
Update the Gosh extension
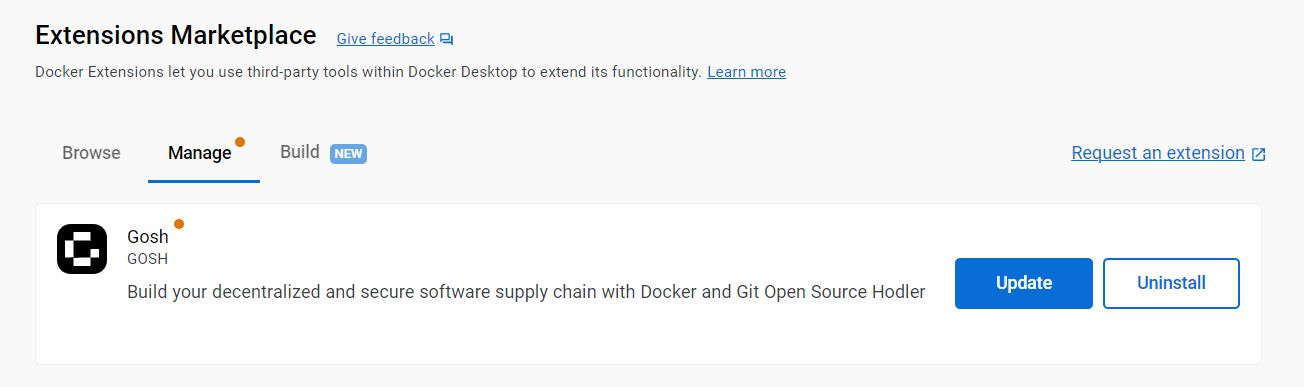coord(1024,283)
